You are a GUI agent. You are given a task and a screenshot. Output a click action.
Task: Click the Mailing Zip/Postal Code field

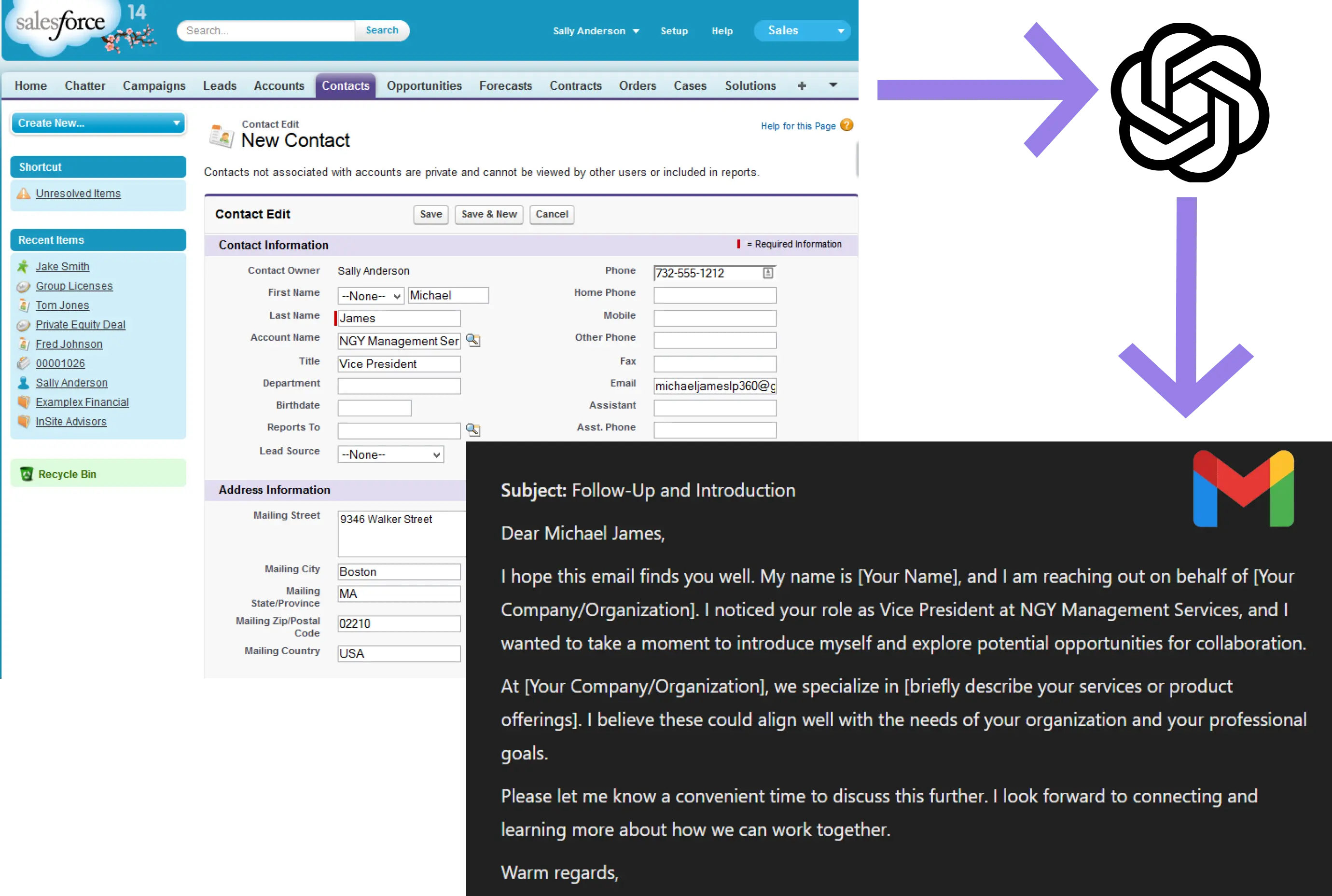(x=399, y=623)
